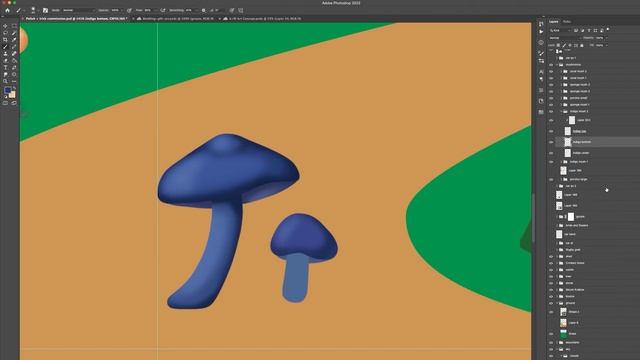The height and width of the screenshot is (360, 640).
Task: Toggle visibility of ground group
Action: pos(551,303)
